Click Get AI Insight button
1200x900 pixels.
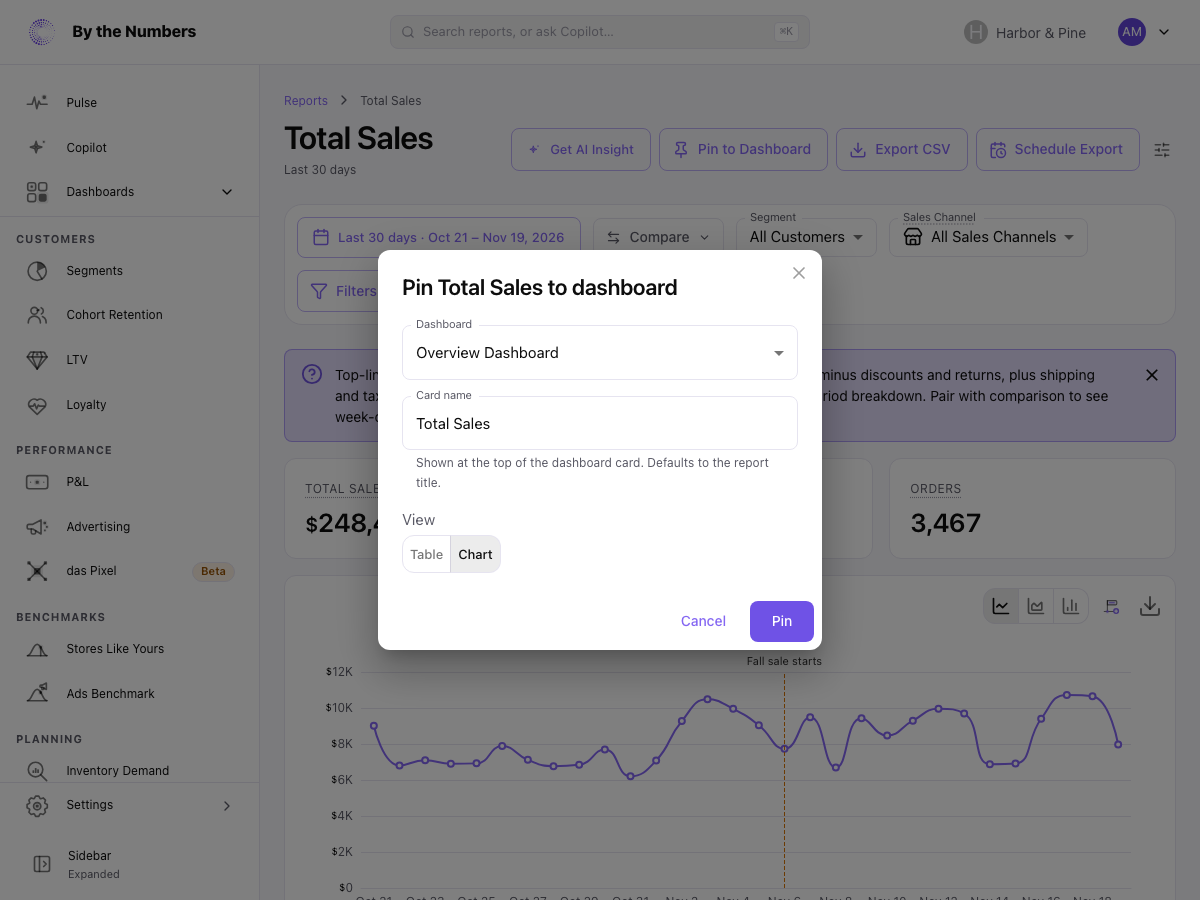coord(581,150)
